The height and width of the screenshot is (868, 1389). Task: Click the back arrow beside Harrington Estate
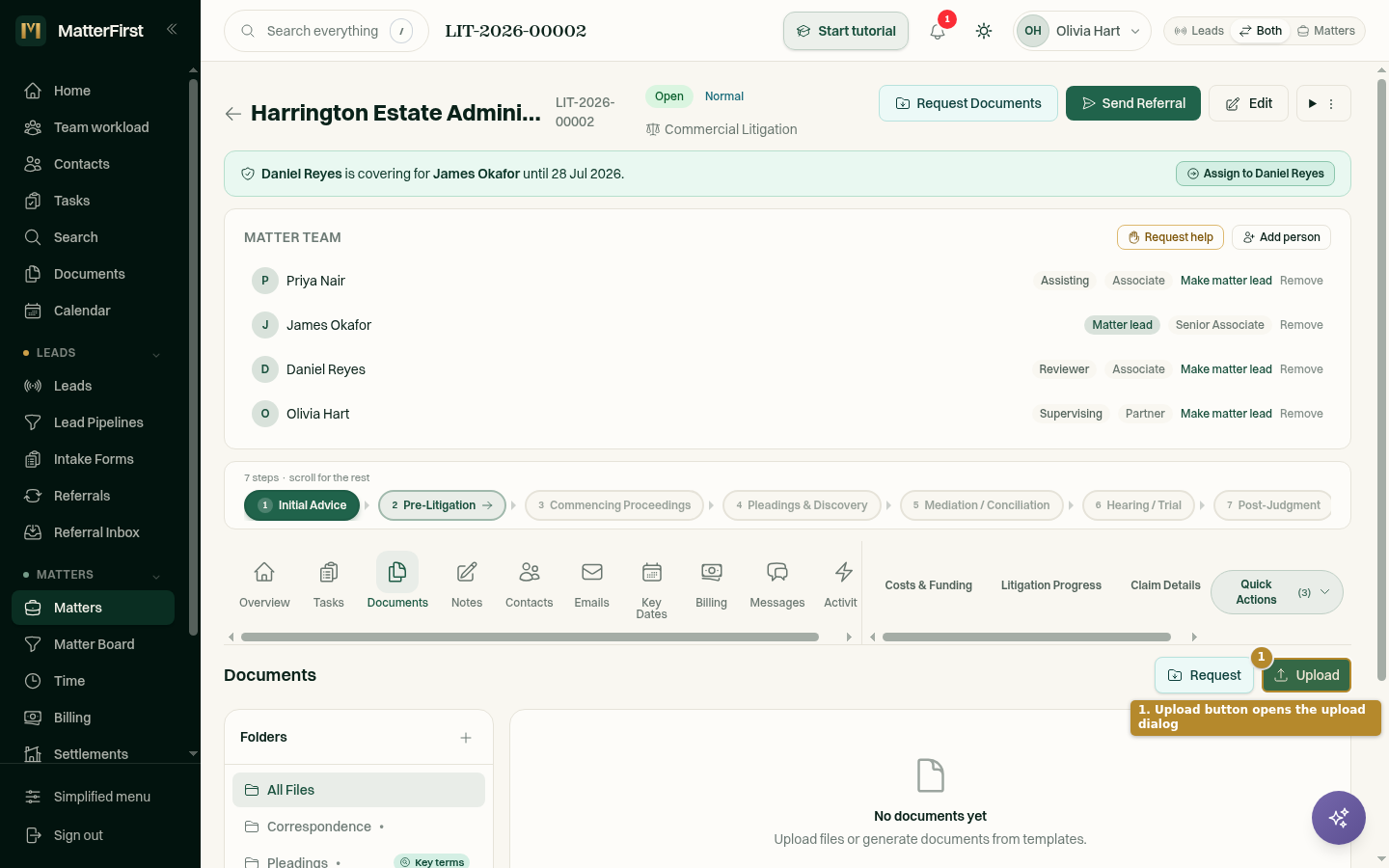[232, 114]
